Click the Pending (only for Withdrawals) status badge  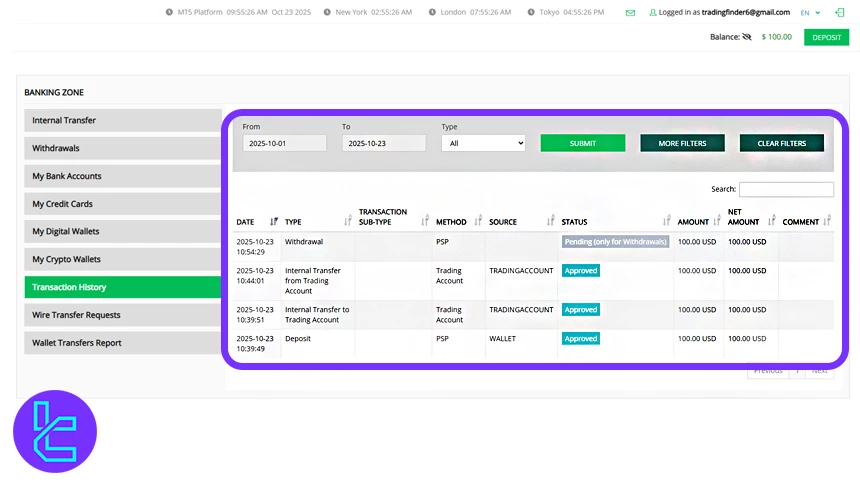point(615,241)
